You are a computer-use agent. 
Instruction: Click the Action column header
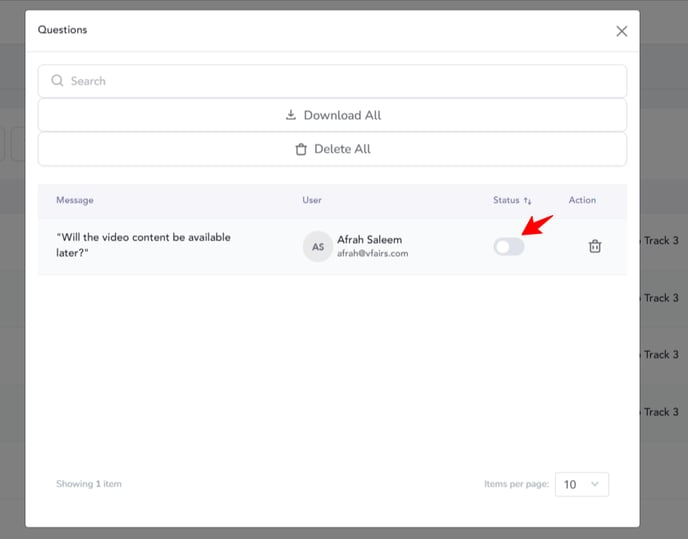pyautogui.click(x=582, y=200)
